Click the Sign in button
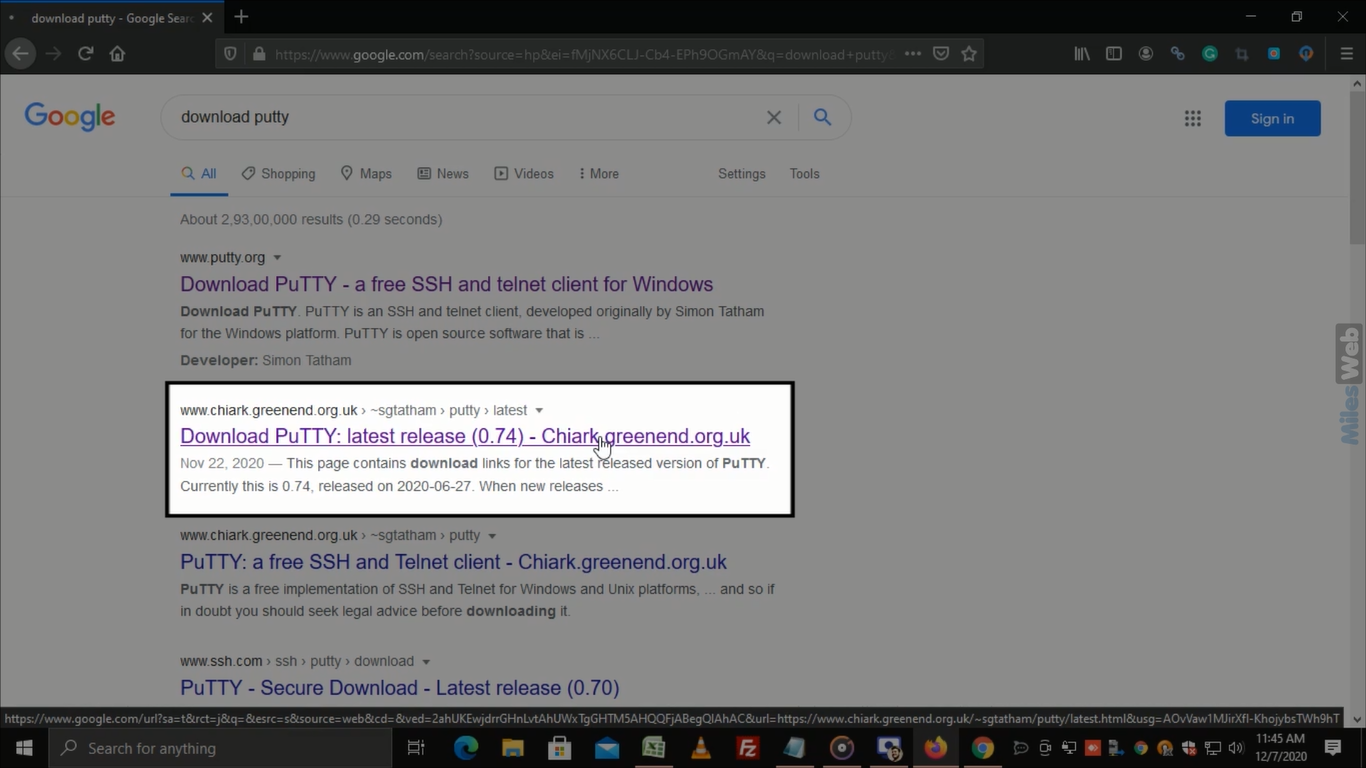1366x768 pixels. tap(1272, 118)
